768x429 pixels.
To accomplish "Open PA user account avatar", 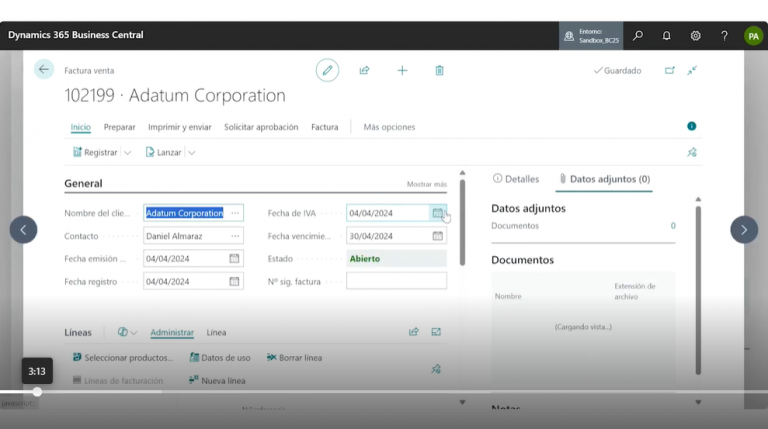I will coord(753,36).
